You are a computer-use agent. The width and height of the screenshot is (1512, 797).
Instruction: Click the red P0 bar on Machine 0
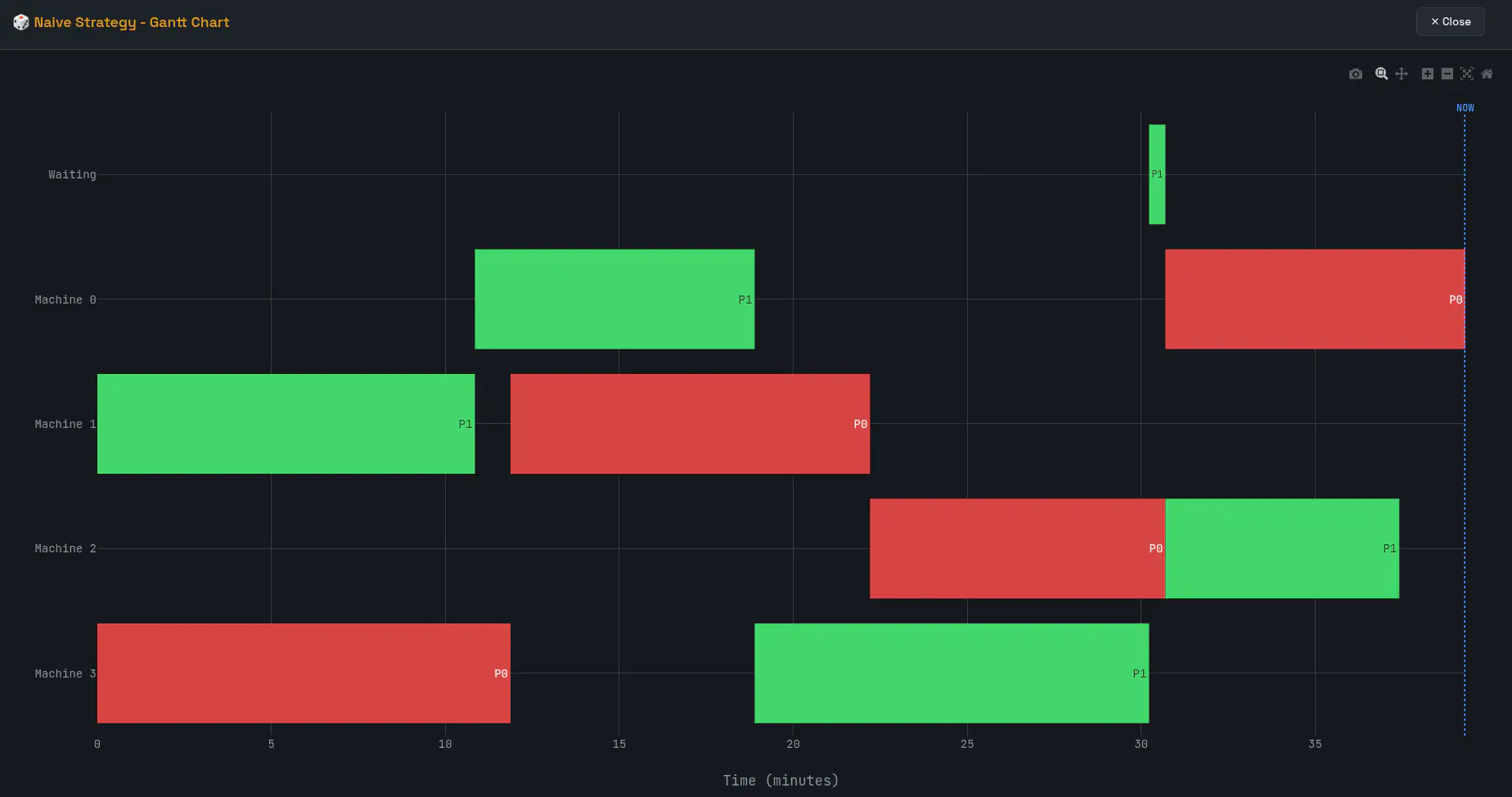[x=1314, y=299]
